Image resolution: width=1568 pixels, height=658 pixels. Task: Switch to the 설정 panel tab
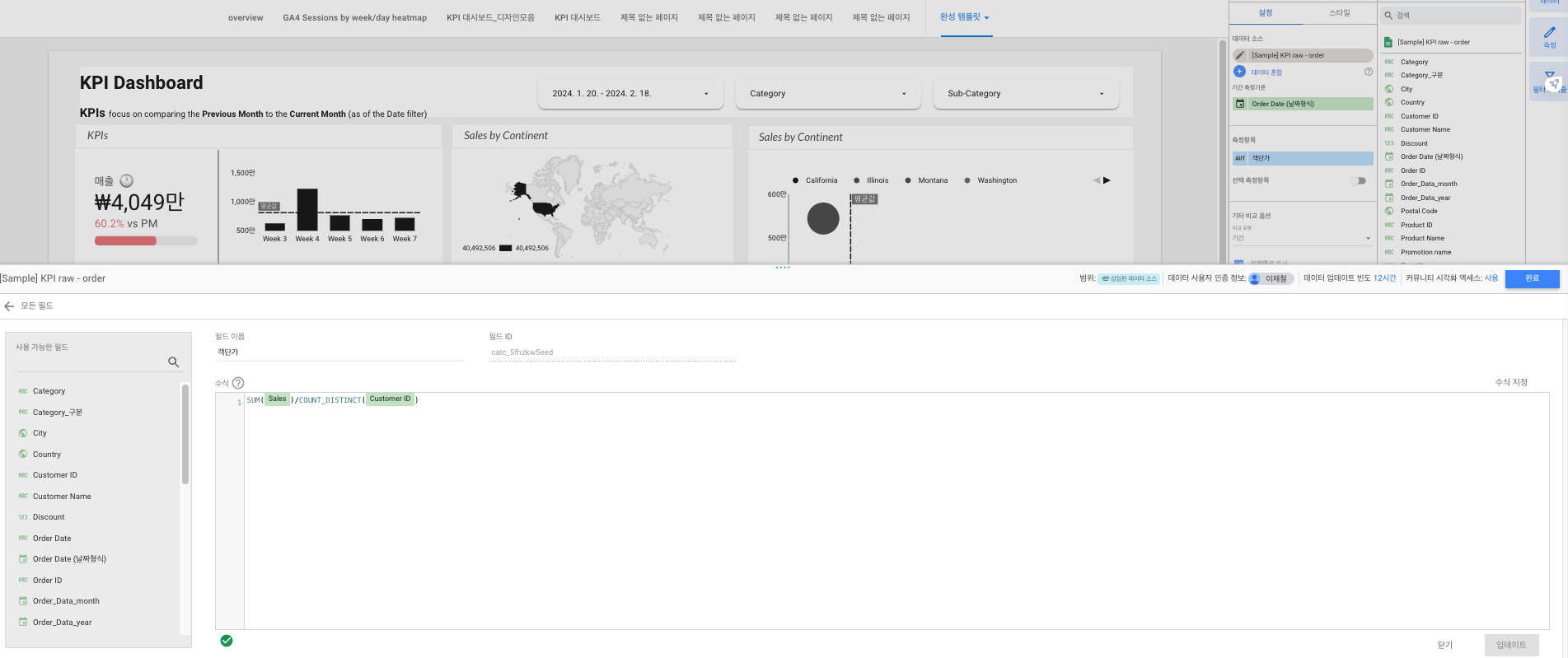click(1266, 12)
